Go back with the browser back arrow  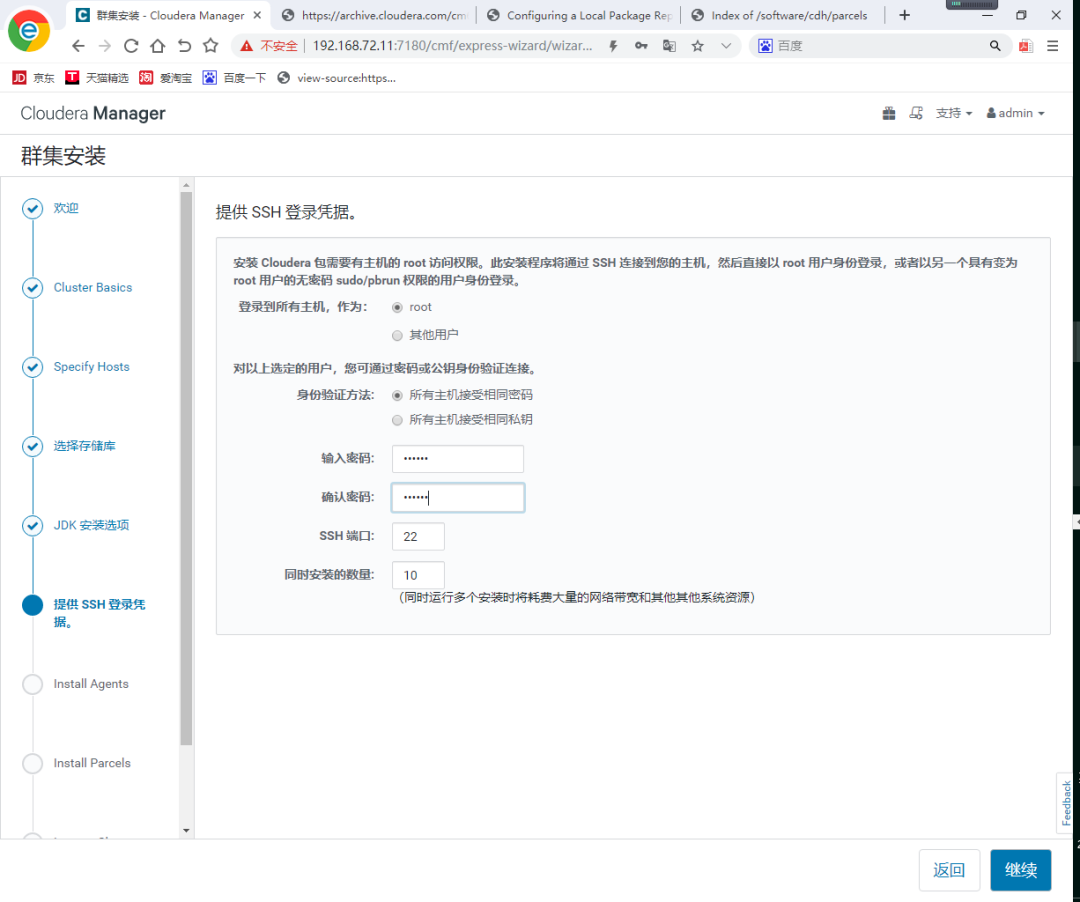78,46
